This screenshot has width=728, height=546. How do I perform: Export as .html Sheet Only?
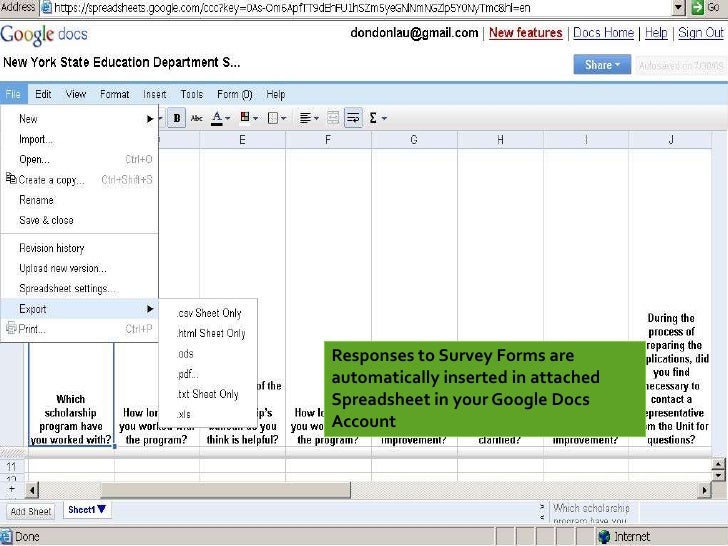(208, 333)
